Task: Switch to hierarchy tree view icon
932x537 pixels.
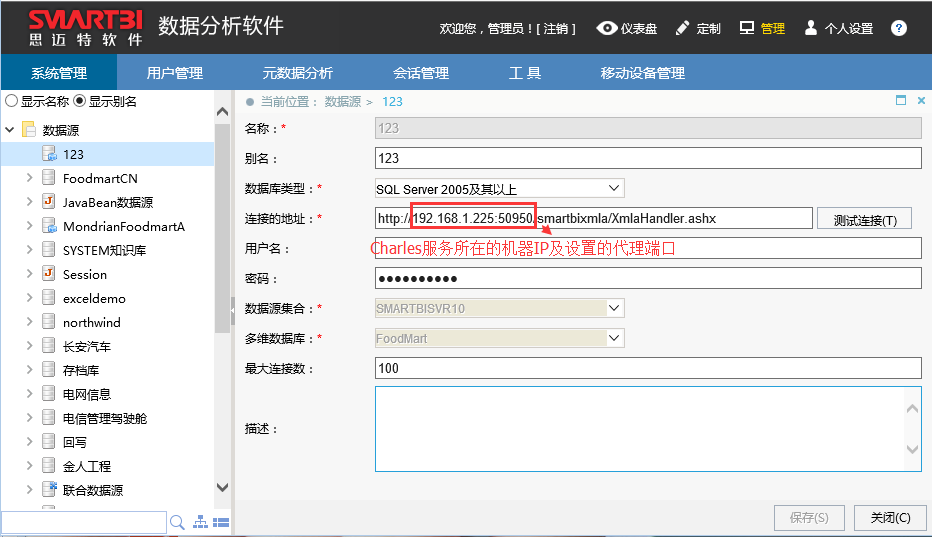Action: [201, 522]
